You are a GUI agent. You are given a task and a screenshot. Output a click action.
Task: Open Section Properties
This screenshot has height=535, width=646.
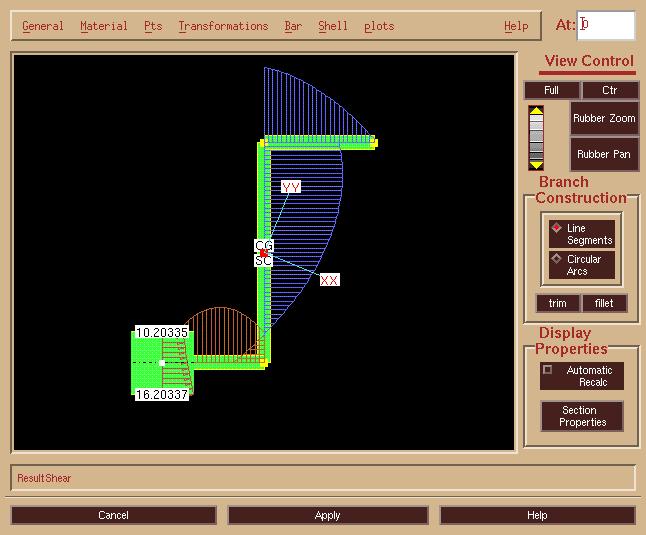582,416
